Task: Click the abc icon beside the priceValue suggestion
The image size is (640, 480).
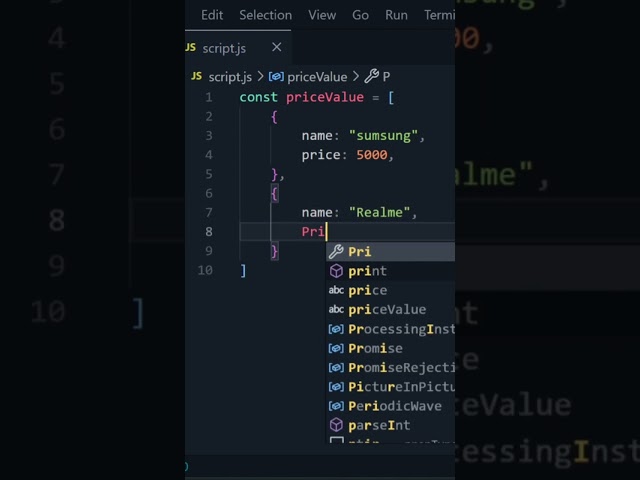Action: (336, 309)
